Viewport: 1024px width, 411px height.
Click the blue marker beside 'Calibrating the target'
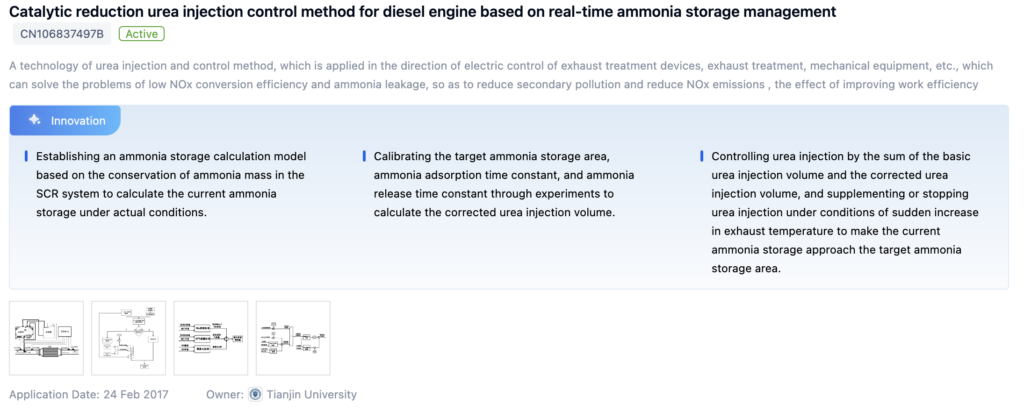click(364, 157)
